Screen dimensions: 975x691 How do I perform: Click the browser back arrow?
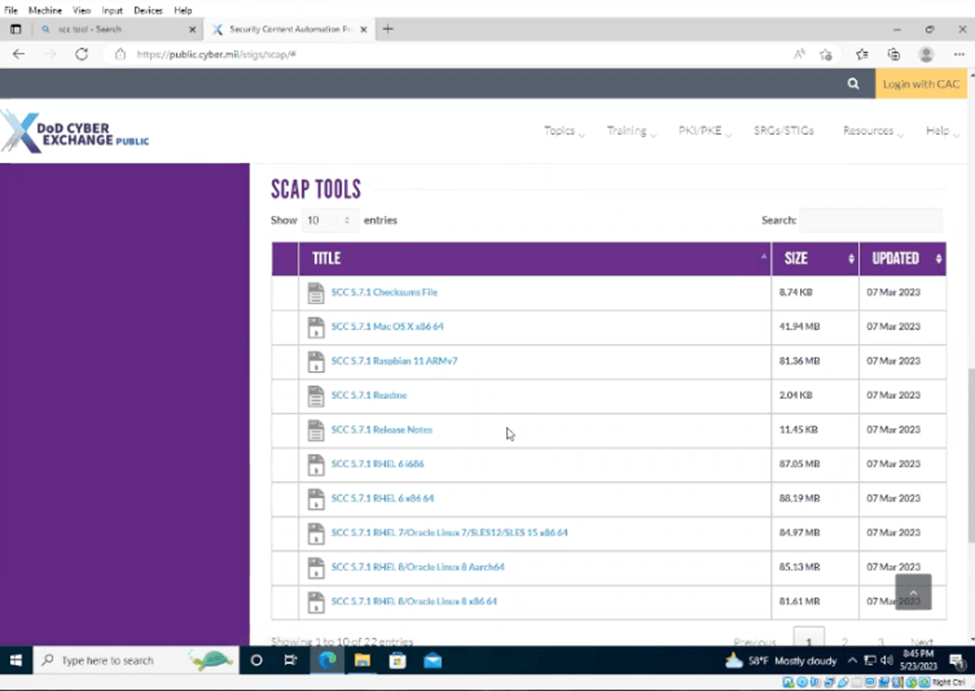pyautogui.click(x=19, y=54)
